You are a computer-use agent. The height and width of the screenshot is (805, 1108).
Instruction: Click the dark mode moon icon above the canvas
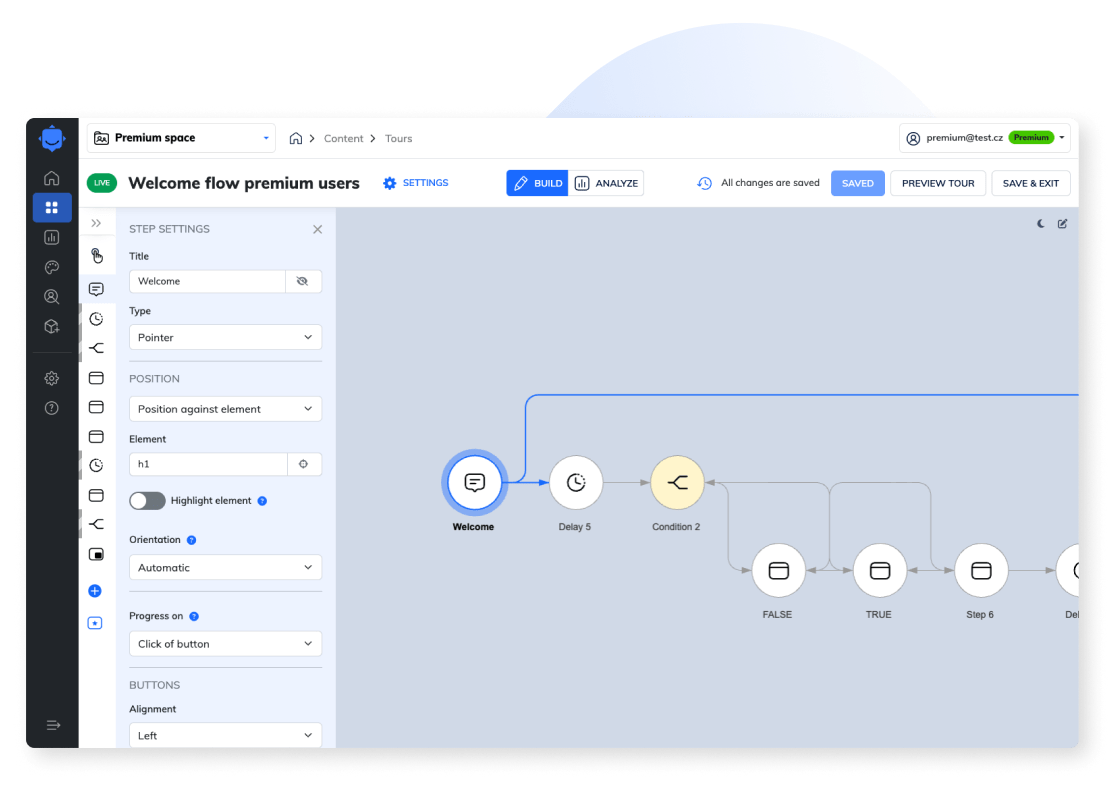(1040, 224)
